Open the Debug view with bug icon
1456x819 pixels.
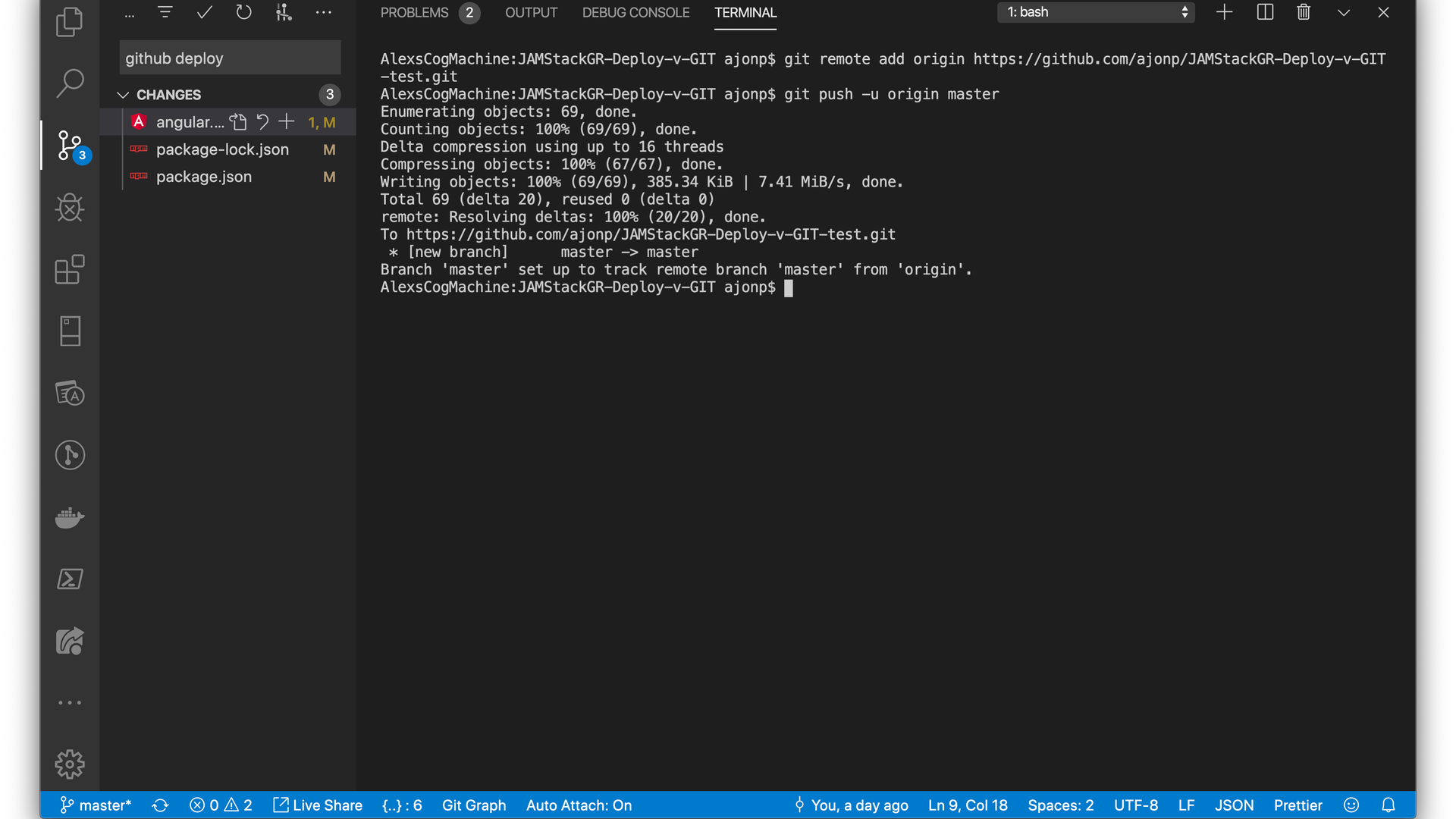70,208
